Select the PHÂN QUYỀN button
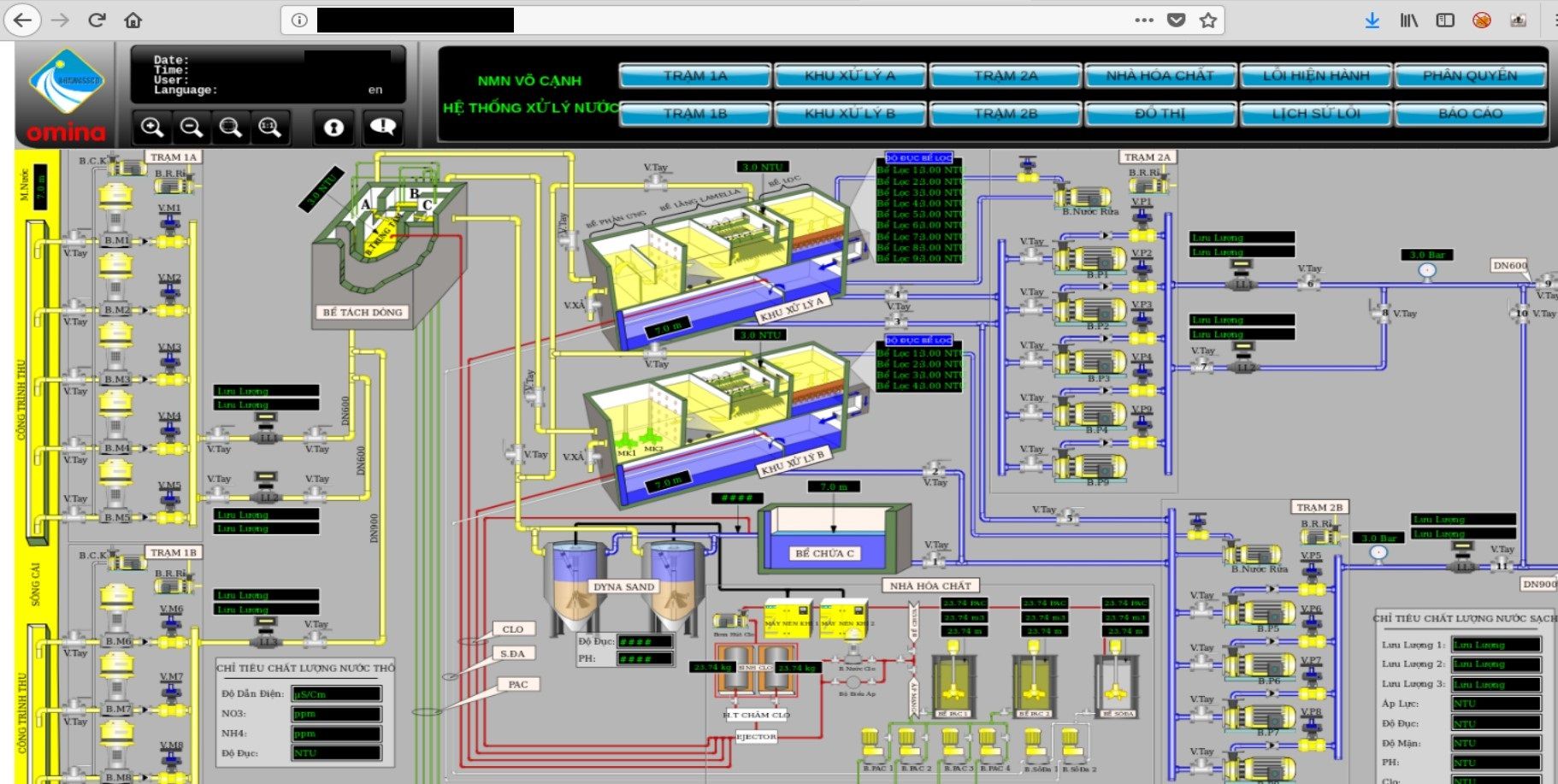The width and height of the screenshot is (1558, 784). click(x=1471, y=76)
